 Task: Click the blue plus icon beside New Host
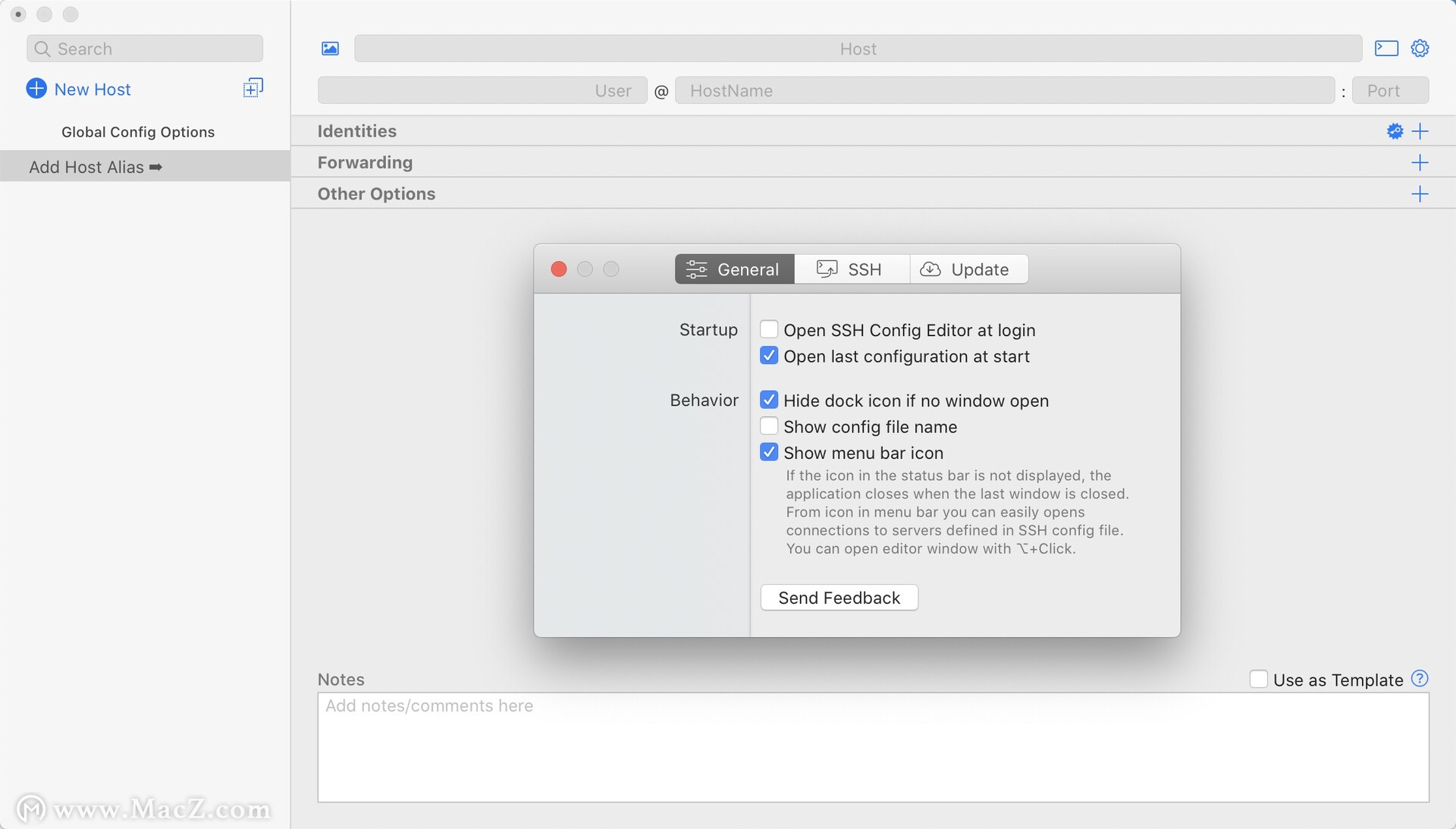tap(36, 89)
